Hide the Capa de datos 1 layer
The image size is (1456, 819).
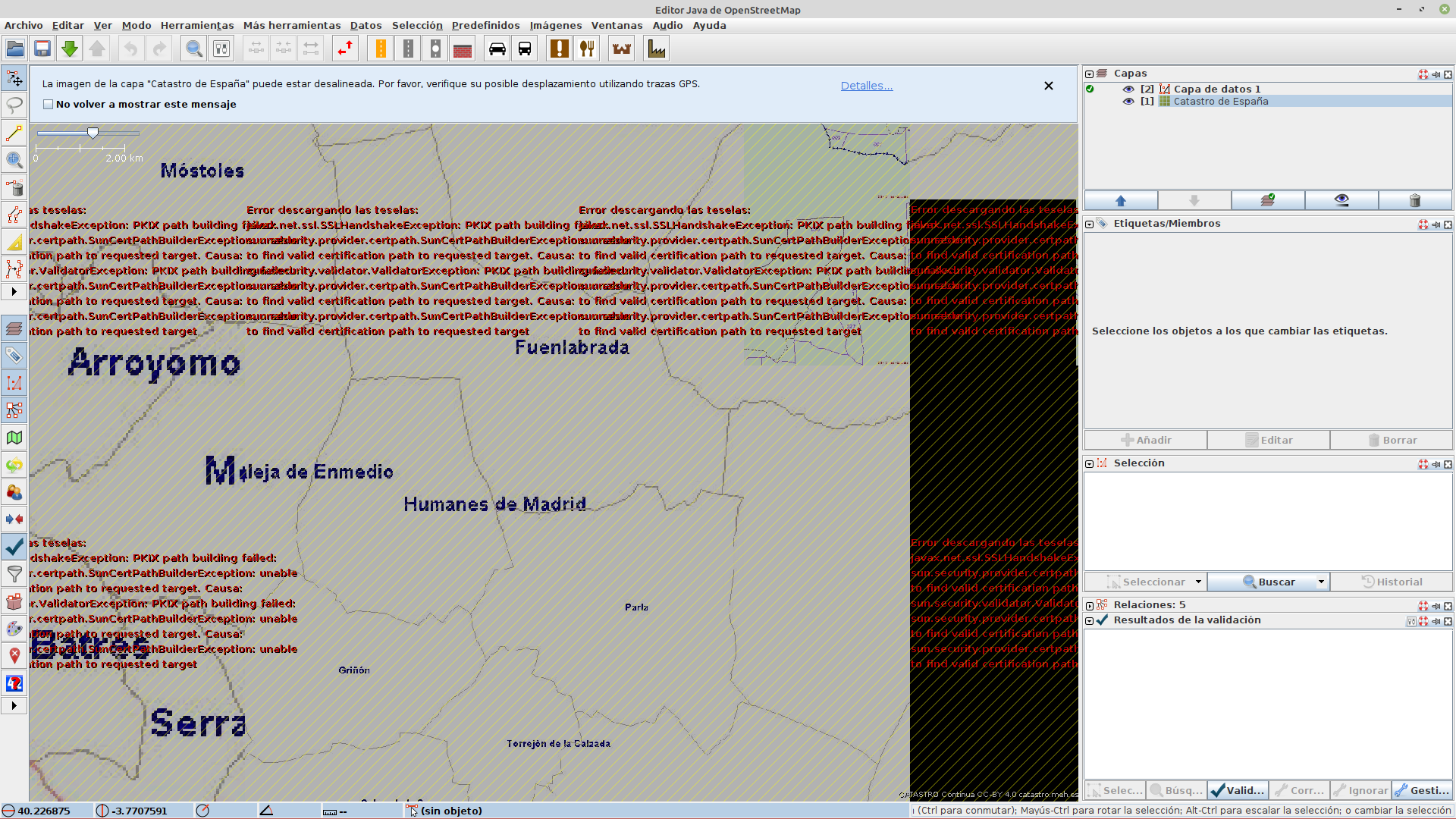pyautogui.click(x=1128, y=89)
